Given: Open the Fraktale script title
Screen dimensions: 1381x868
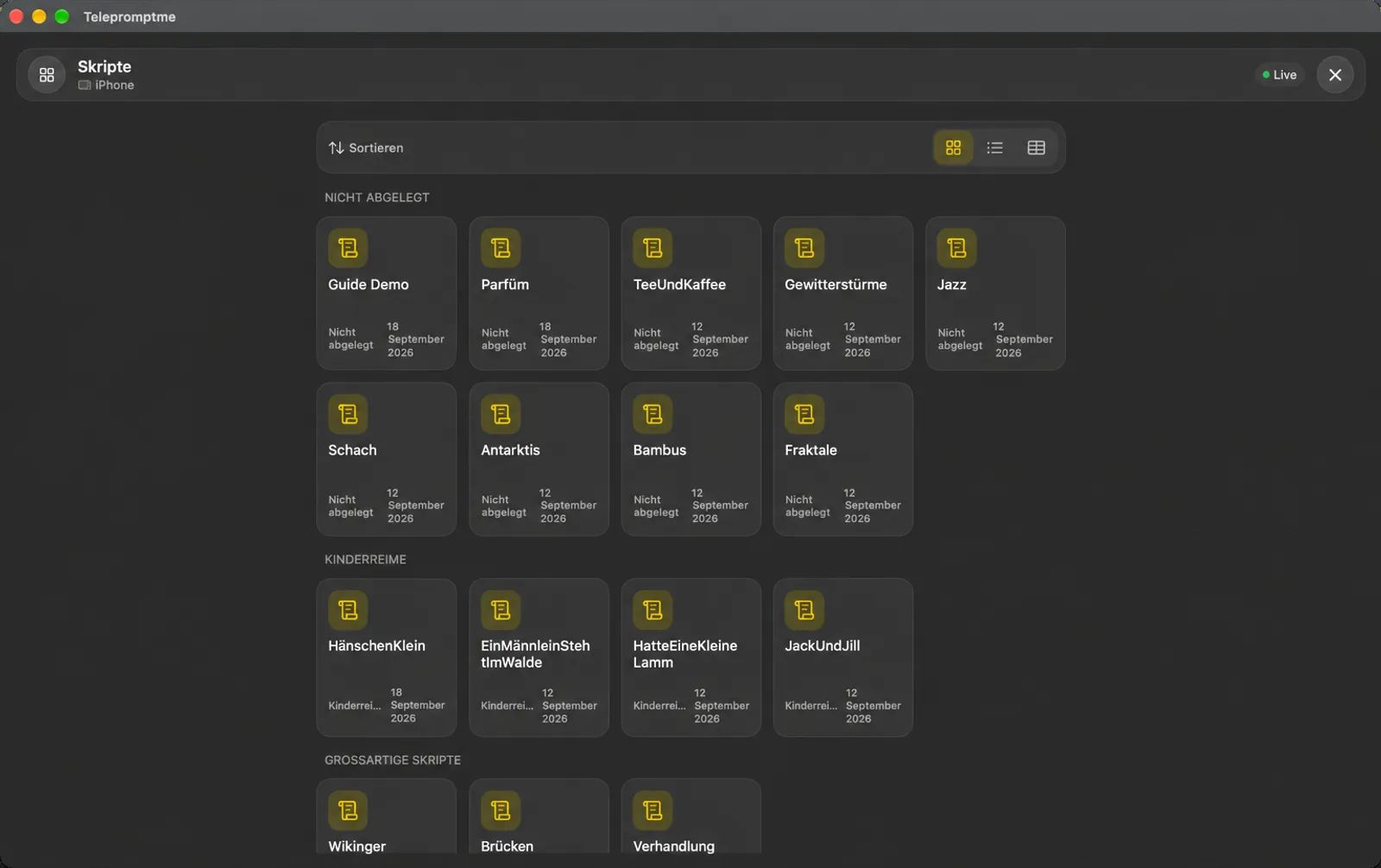Looking at the screenshot, I should (810, 450).
